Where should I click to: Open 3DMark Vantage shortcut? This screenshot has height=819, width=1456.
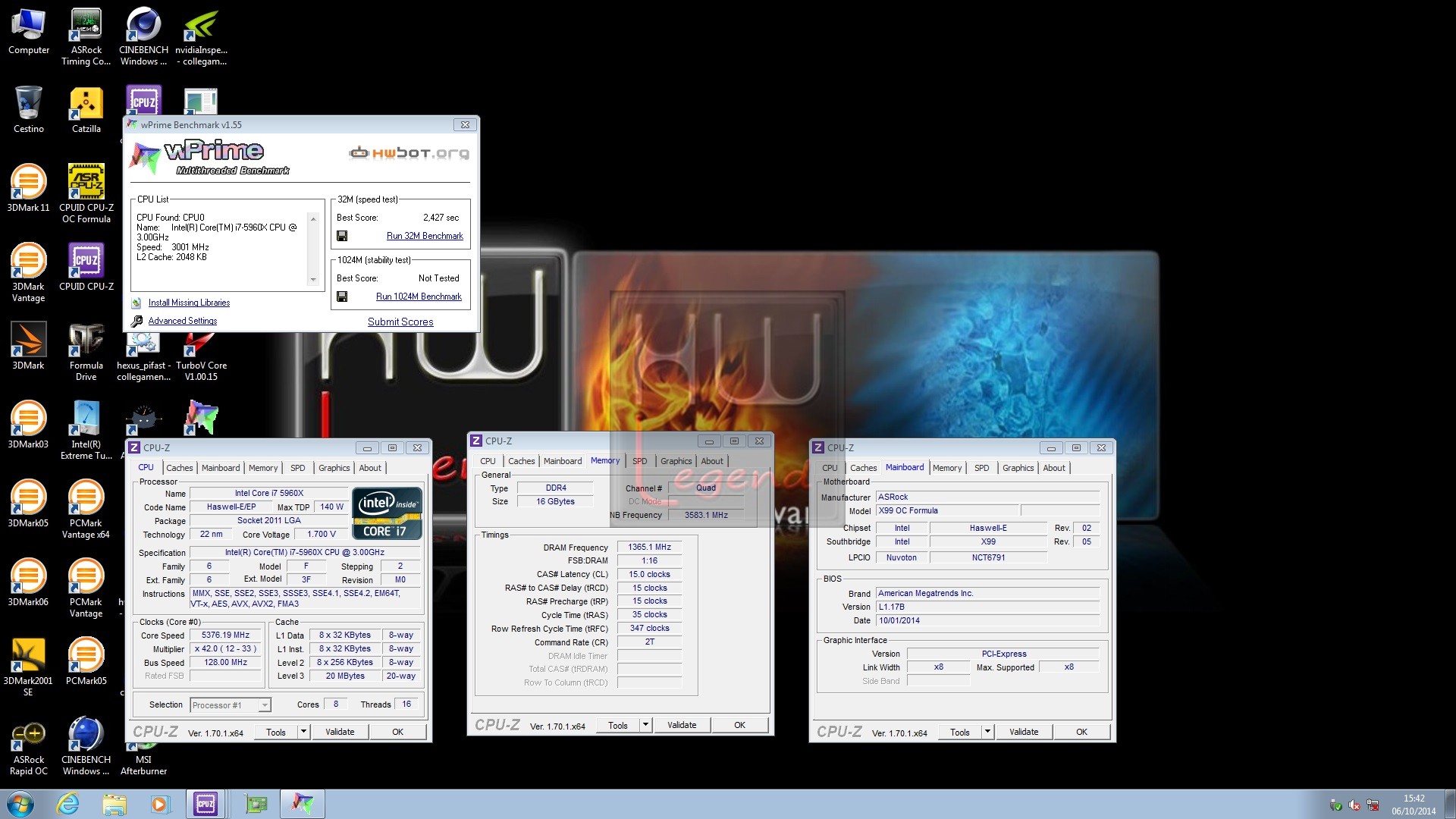pos(28,272)
